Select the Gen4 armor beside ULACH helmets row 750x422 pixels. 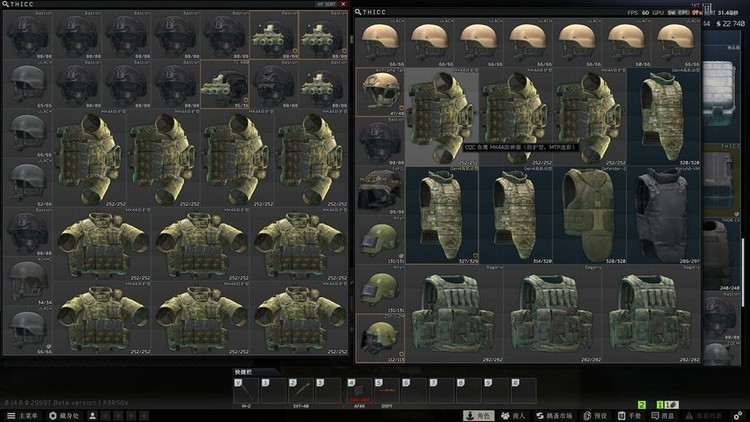click(x=663, y=117)
